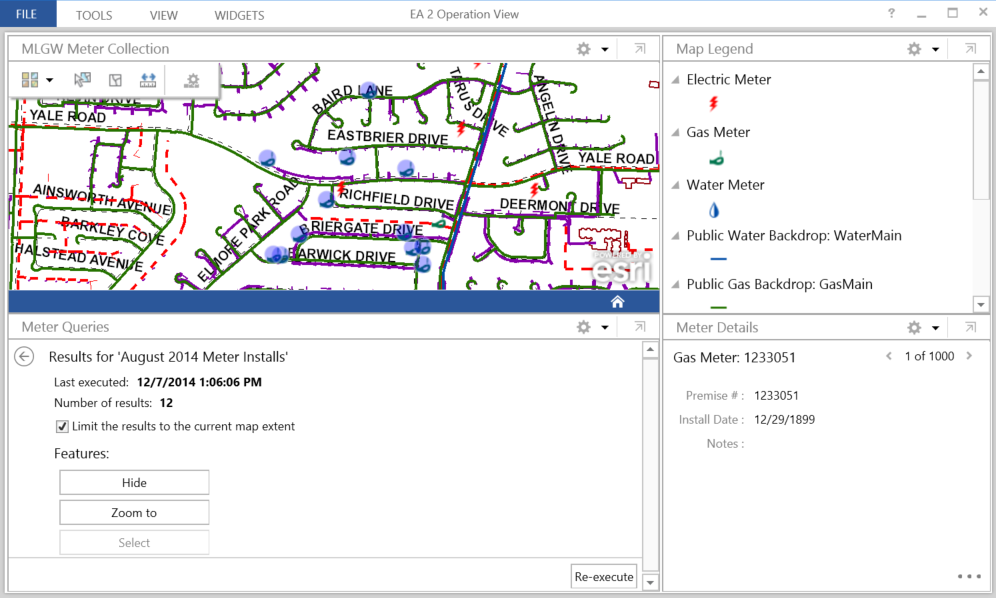Collapse Public Gas Backdrop: GasMain group
Image resolution: width=996 pixels, height=598 pixels.
[x=676, y=284]
